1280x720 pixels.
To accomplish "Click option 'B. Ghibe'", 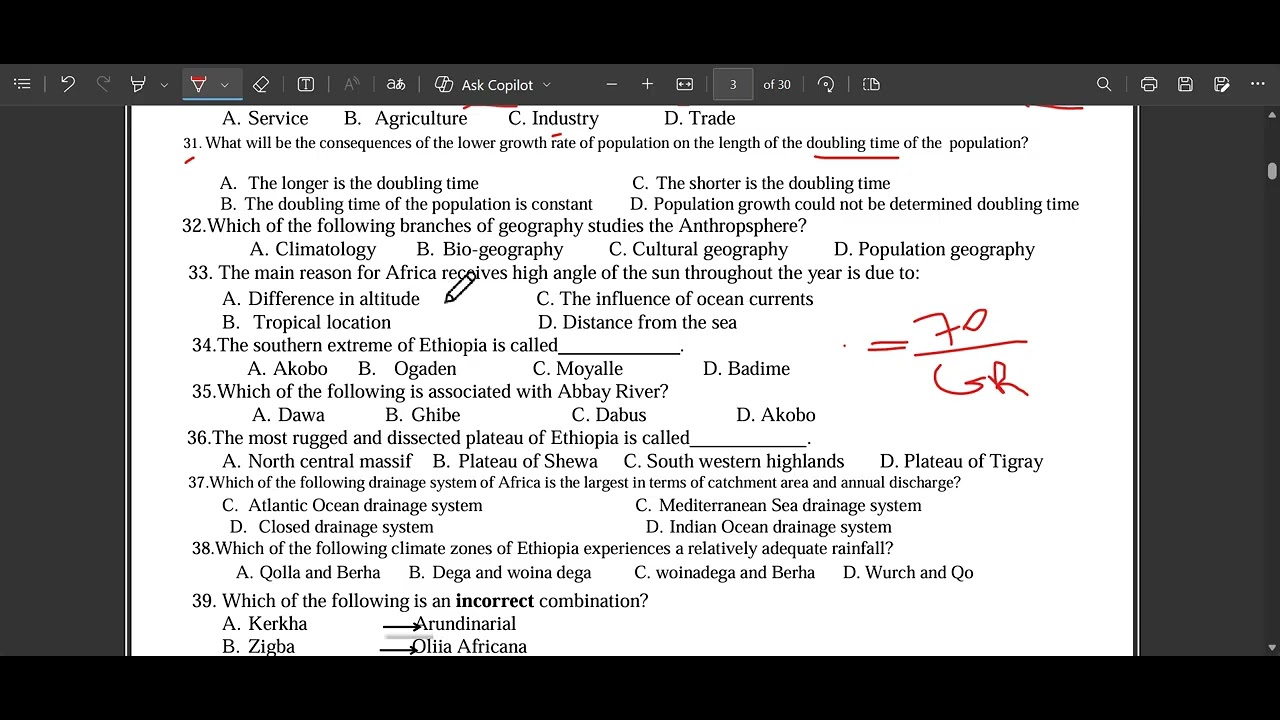I will coord(422,415).
